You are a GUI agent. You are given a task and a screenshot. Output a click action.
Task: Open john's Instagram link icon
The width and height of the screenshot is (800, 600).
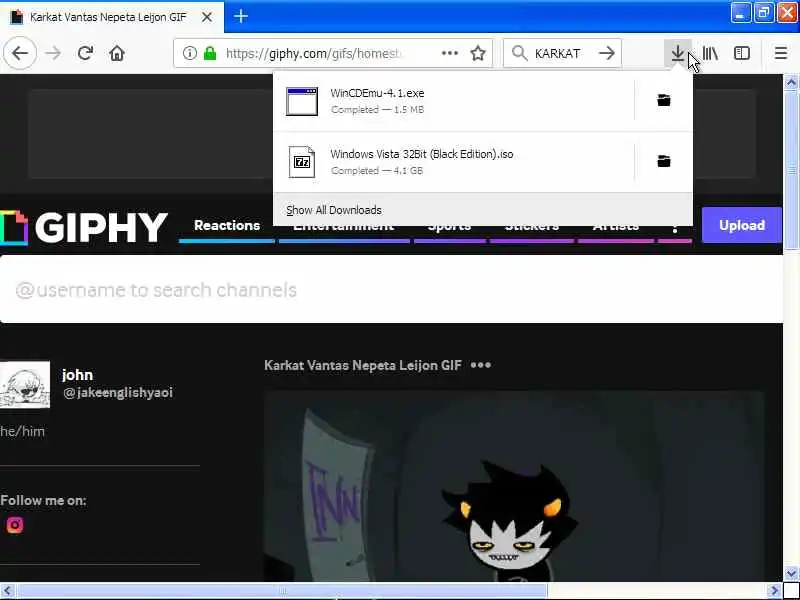coord(15,524)
